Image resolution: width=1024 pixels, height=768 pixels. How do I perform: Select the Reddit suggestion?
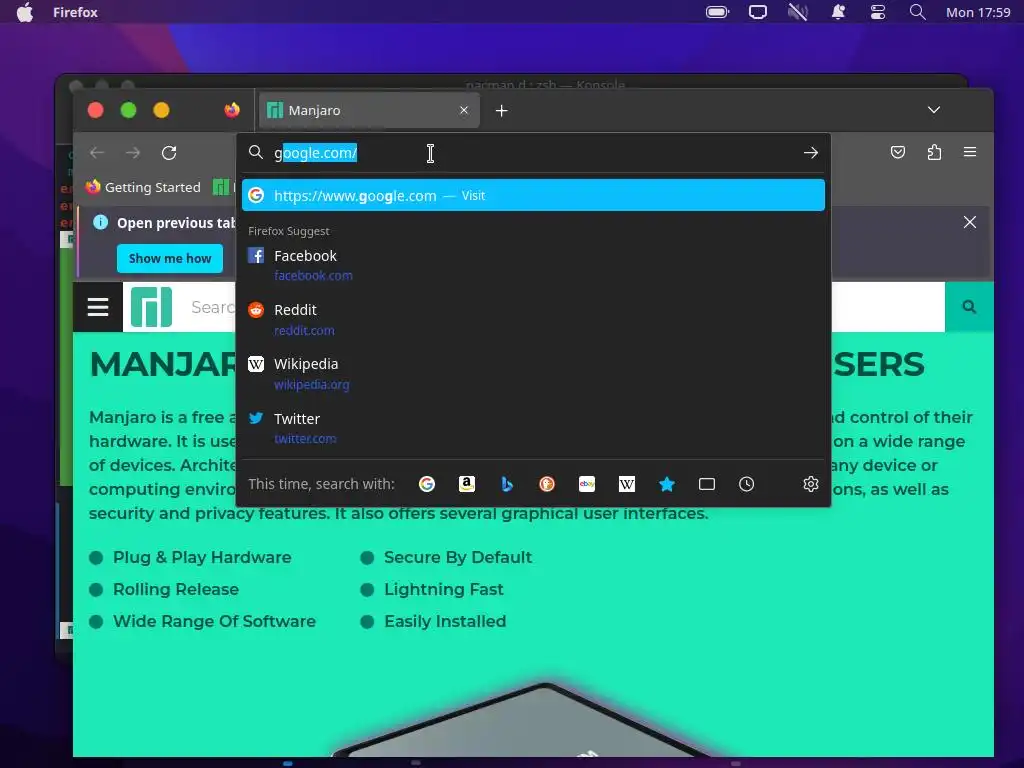533,319
